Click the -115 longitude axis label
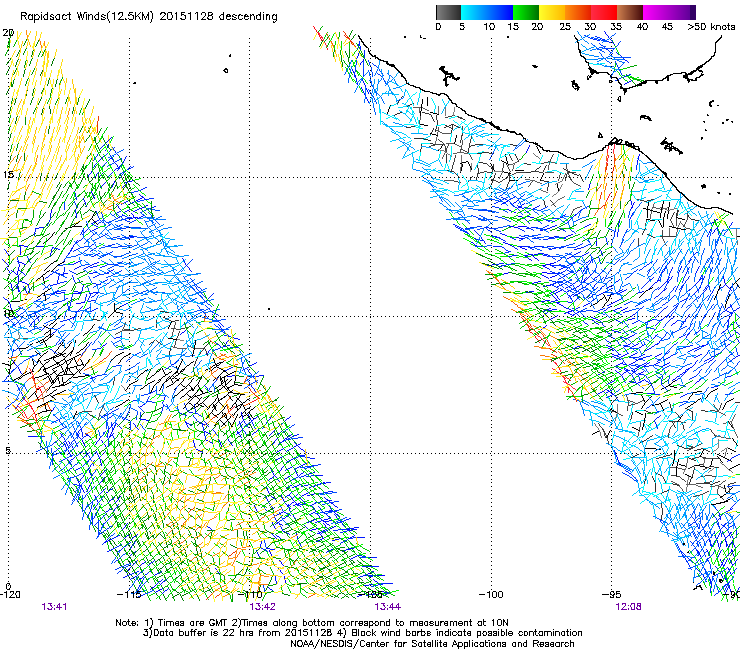Screen dimensions: 740x650 point(129,594)
